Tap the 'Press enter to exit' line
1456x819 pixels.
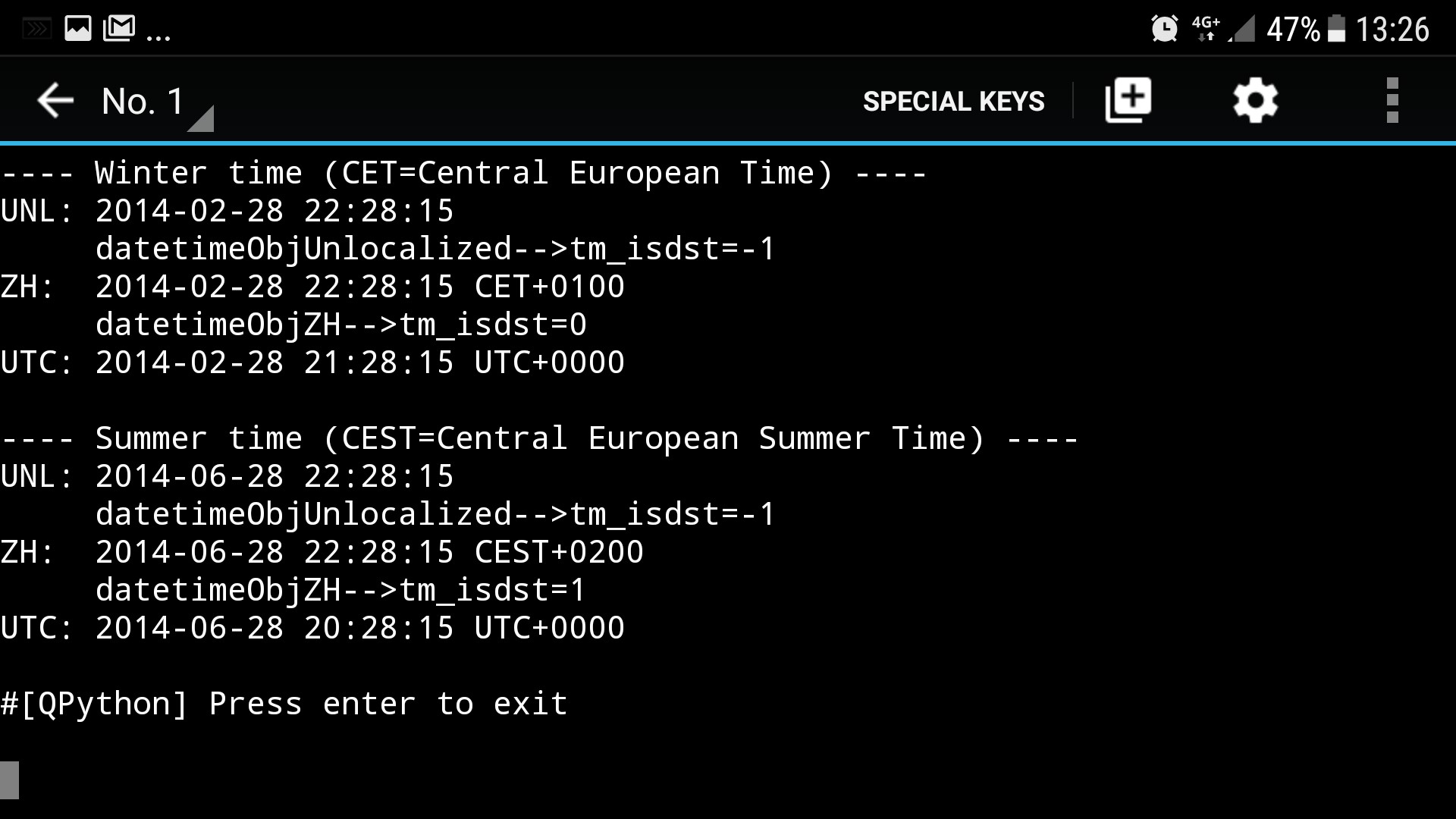(x=284, y=704)
